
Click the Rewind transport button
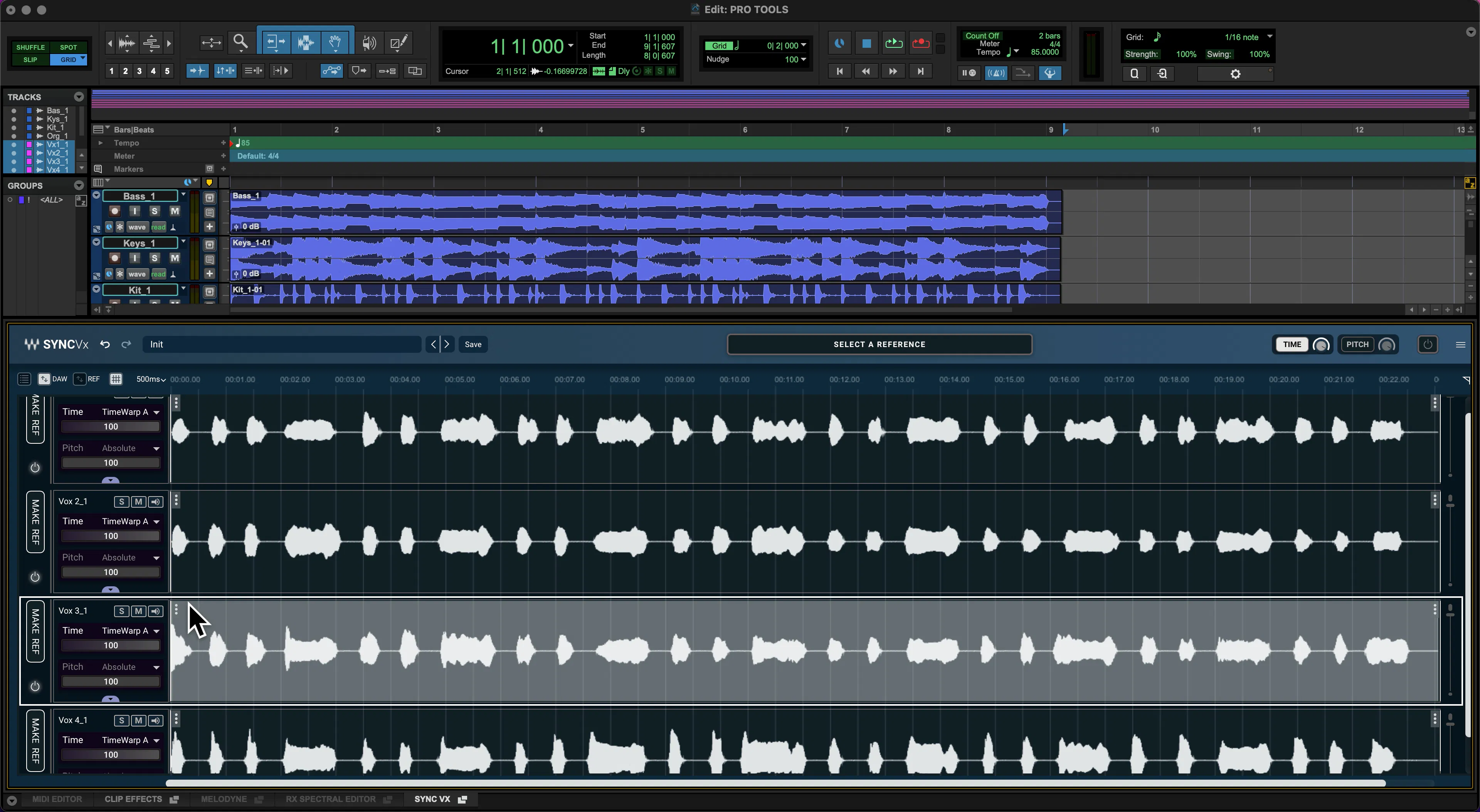866,71
